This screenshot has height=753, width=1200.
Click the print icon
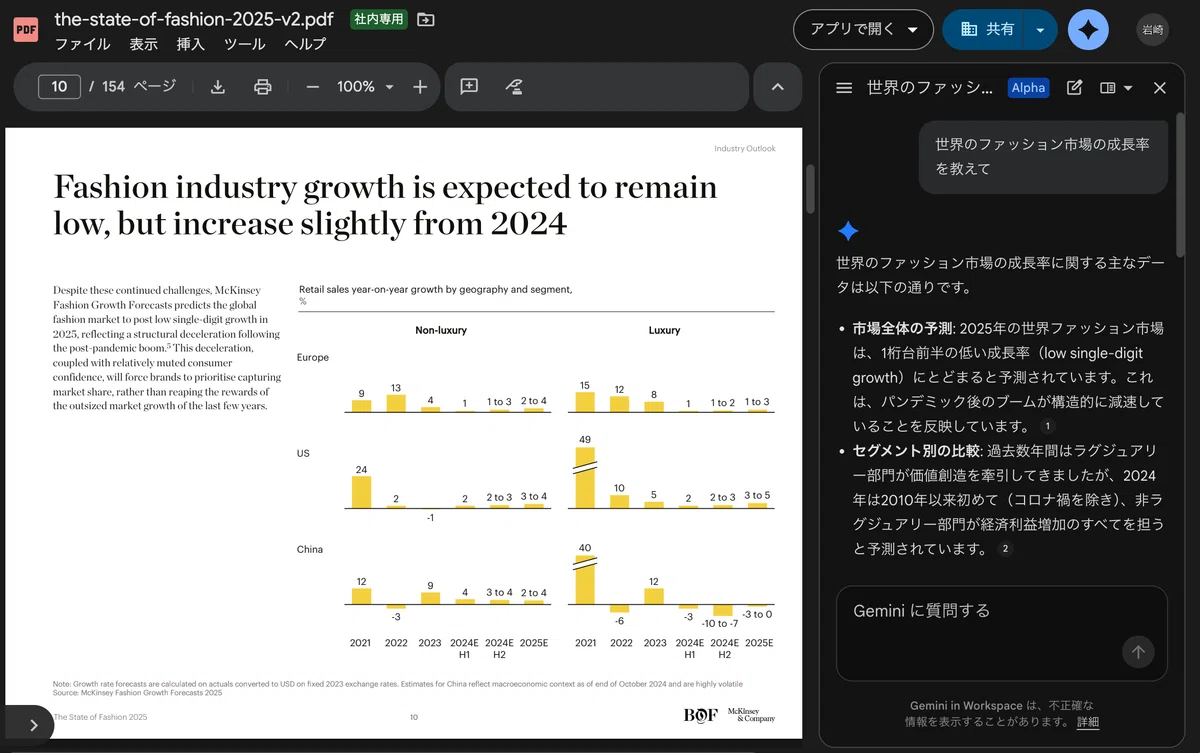click(263, 87)
